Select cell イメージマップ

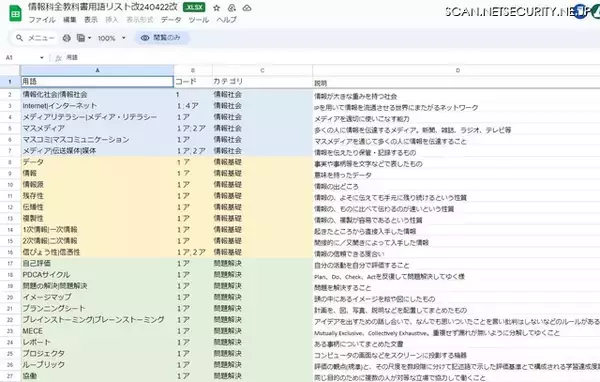click(97, 297)
